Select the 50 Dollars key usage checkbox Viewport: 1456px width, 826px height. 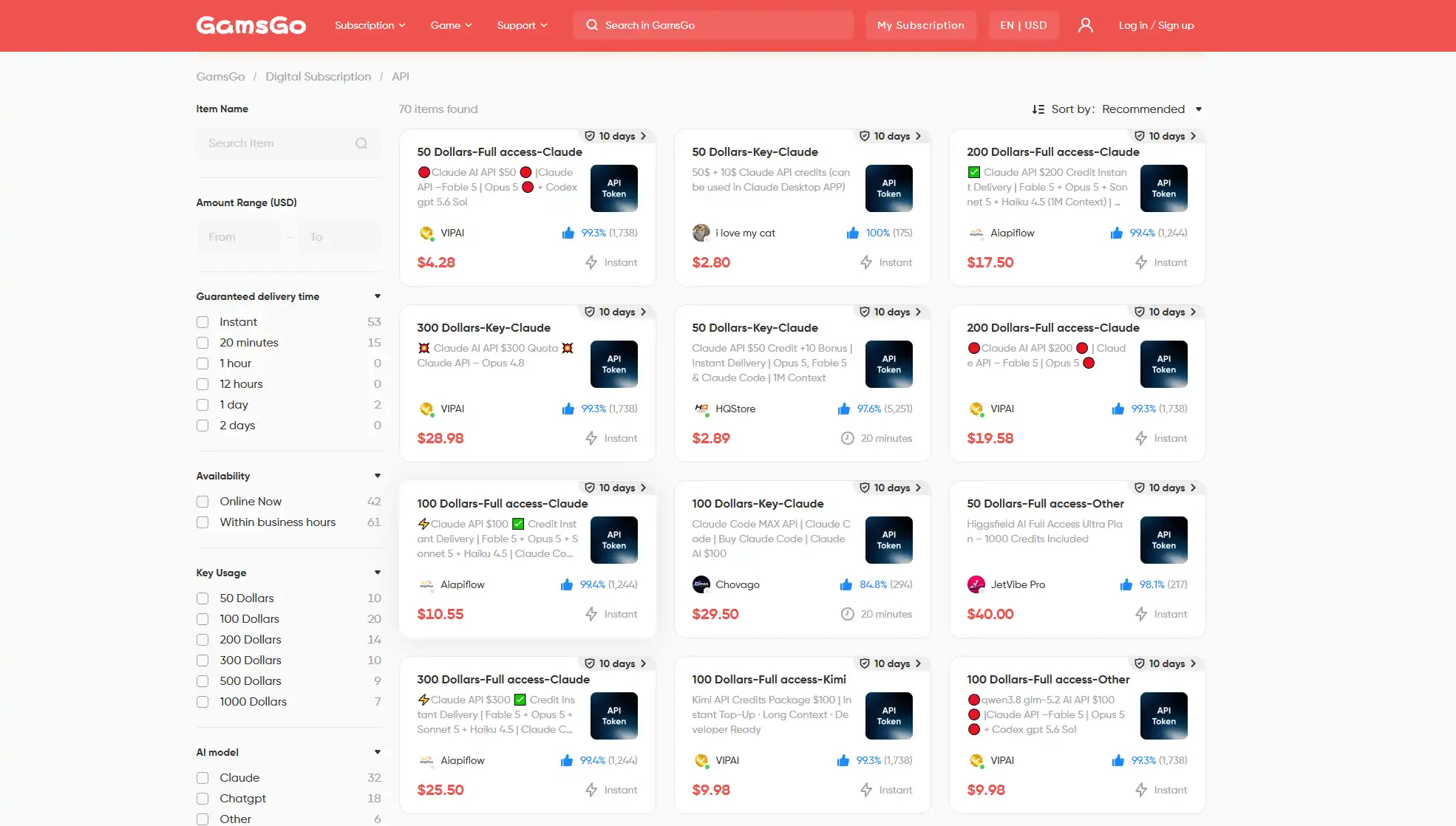pyautogui.click(x=203, y=598)
